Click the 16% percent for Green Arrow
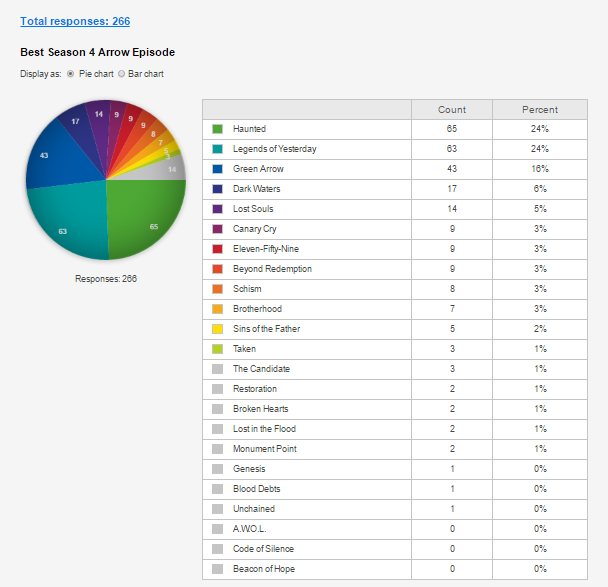This screenshot has height=587, width=608. pyautogui.click(x=540, y=169)
